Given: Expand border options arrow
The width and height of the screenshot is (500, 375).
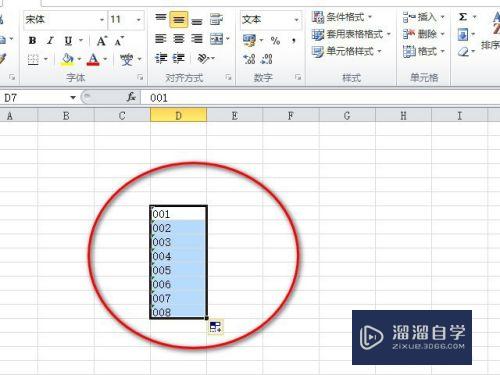Looking at the screenshot, I should click(x=46, y=60).
